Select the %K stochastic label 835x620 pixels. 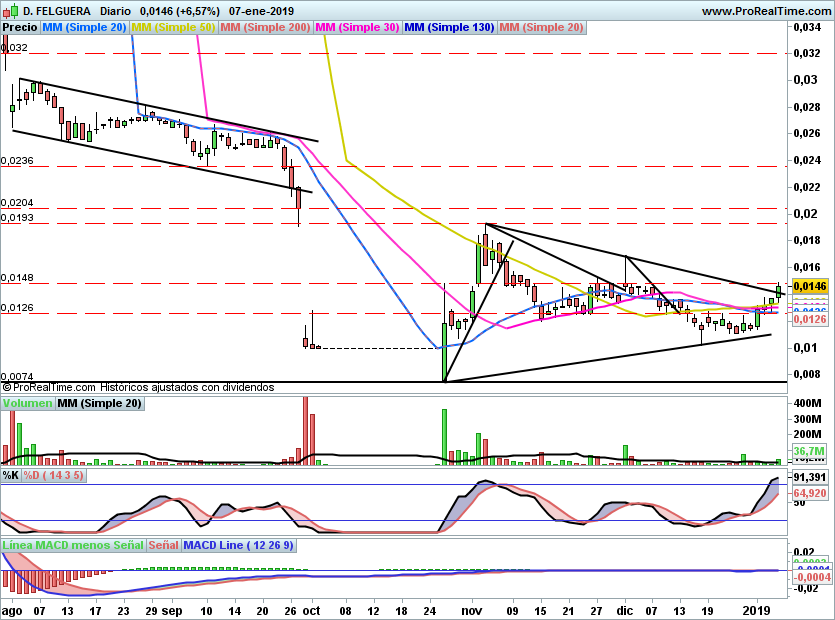pos(11,475)
